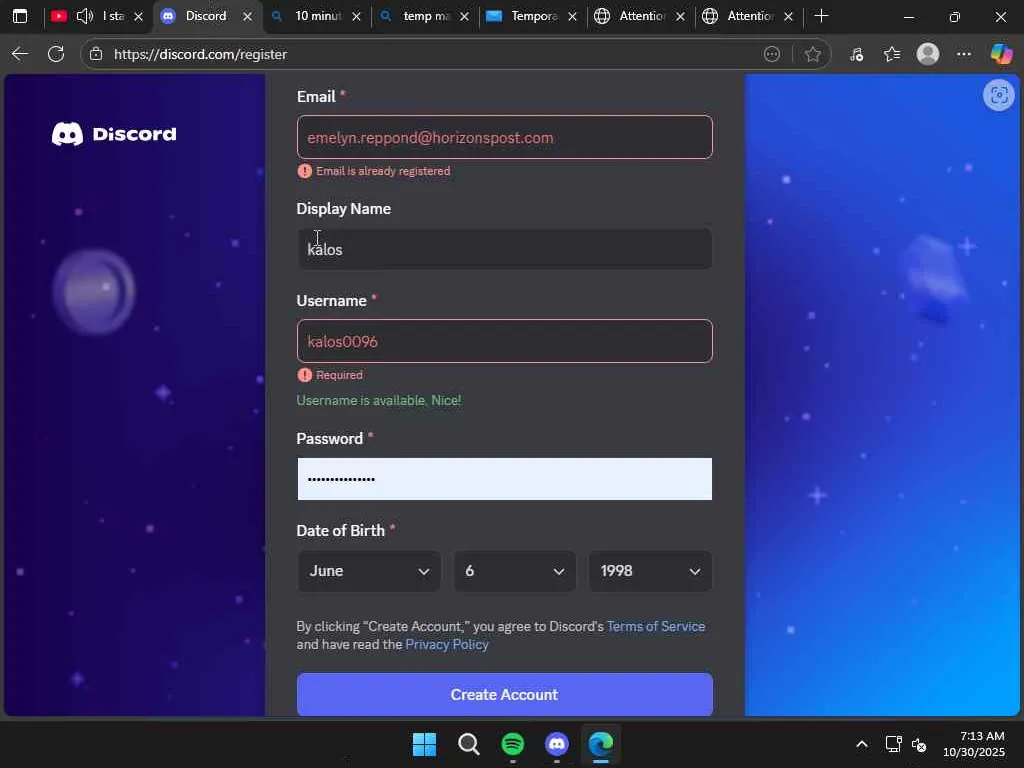Screen dimensions: 1024x768
Task: Open the month dropdown showing June
Action: [369, 571]
